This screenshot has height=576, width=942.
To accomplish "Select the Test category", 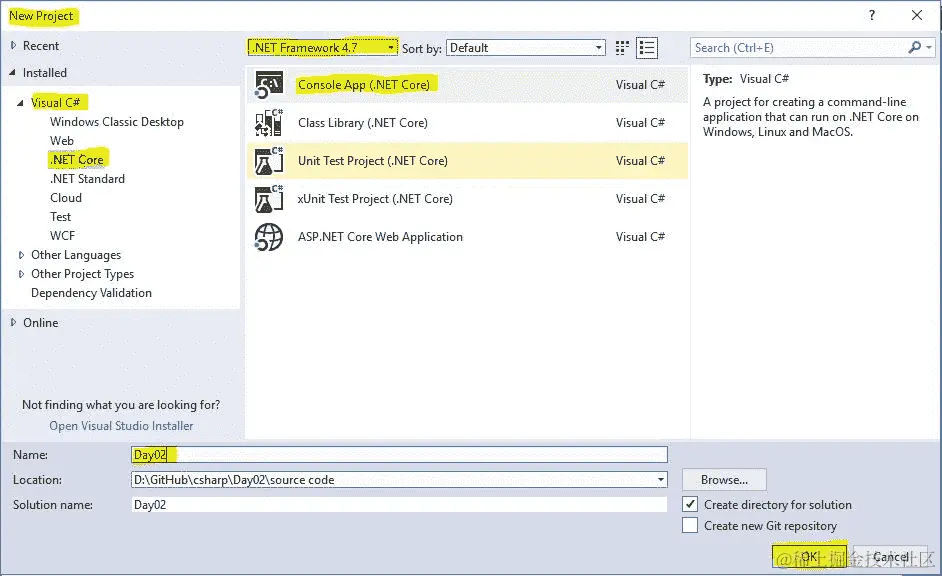I will pyautogui.click(x=60, y=217).
